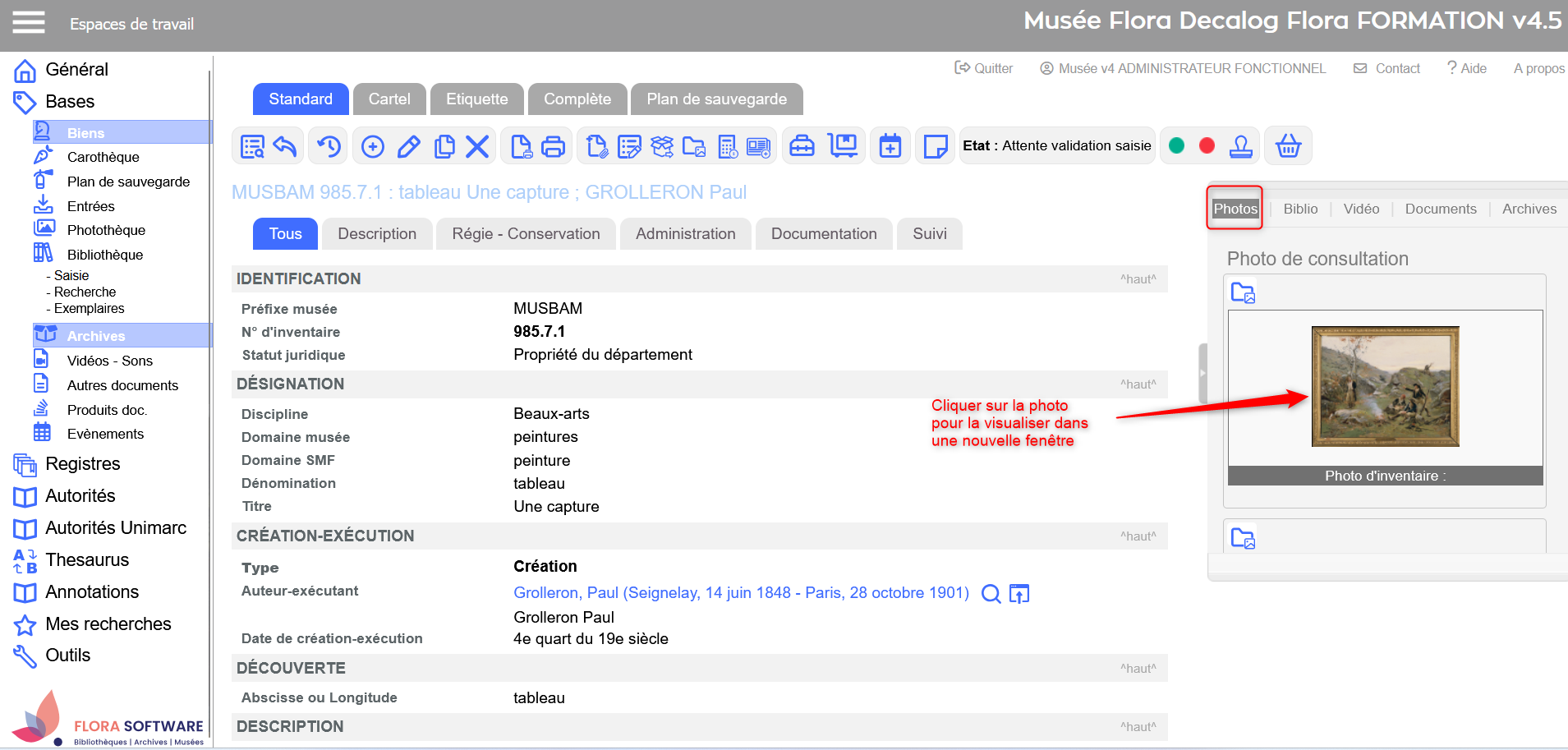1568x750 pixels.
Task: Click the green status circle
Action: [1176, 145]
